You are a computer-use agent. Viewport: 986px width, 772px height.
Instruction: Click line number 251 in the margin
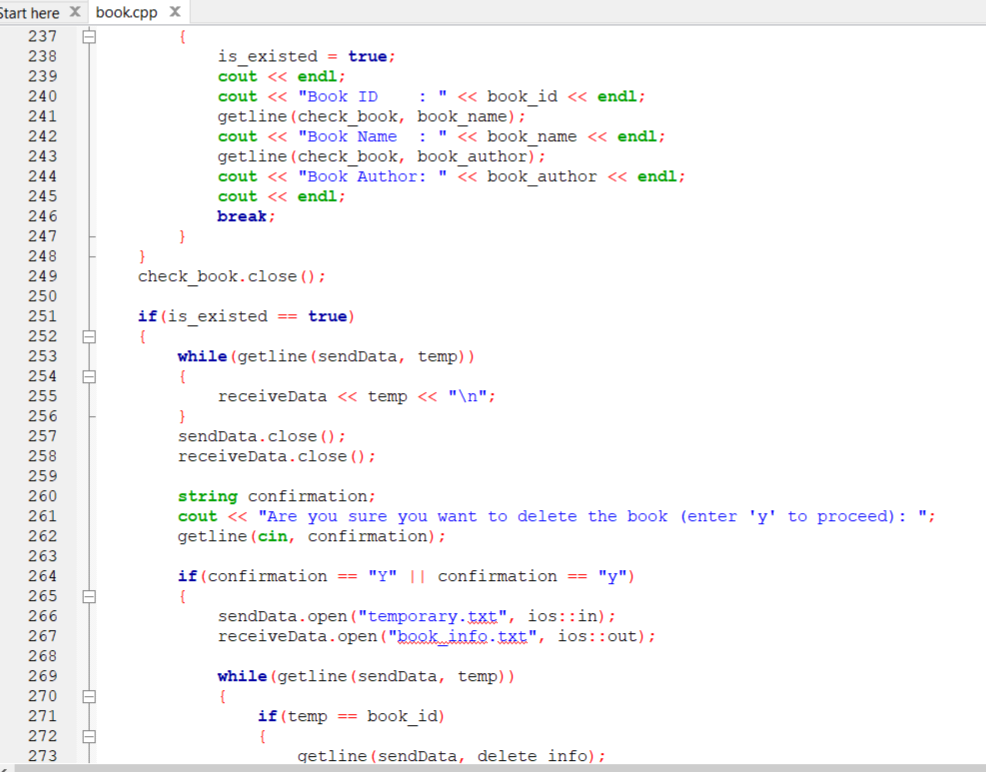[x=42, y=316]
